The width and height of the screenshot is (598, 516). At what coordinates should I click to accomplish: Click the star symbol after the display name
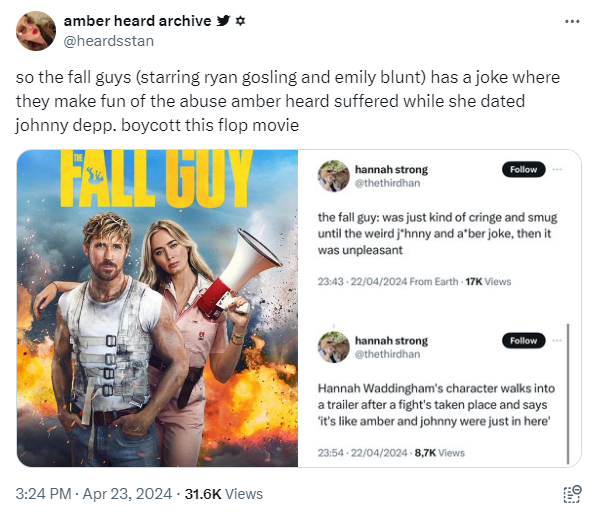click(240, 21)
